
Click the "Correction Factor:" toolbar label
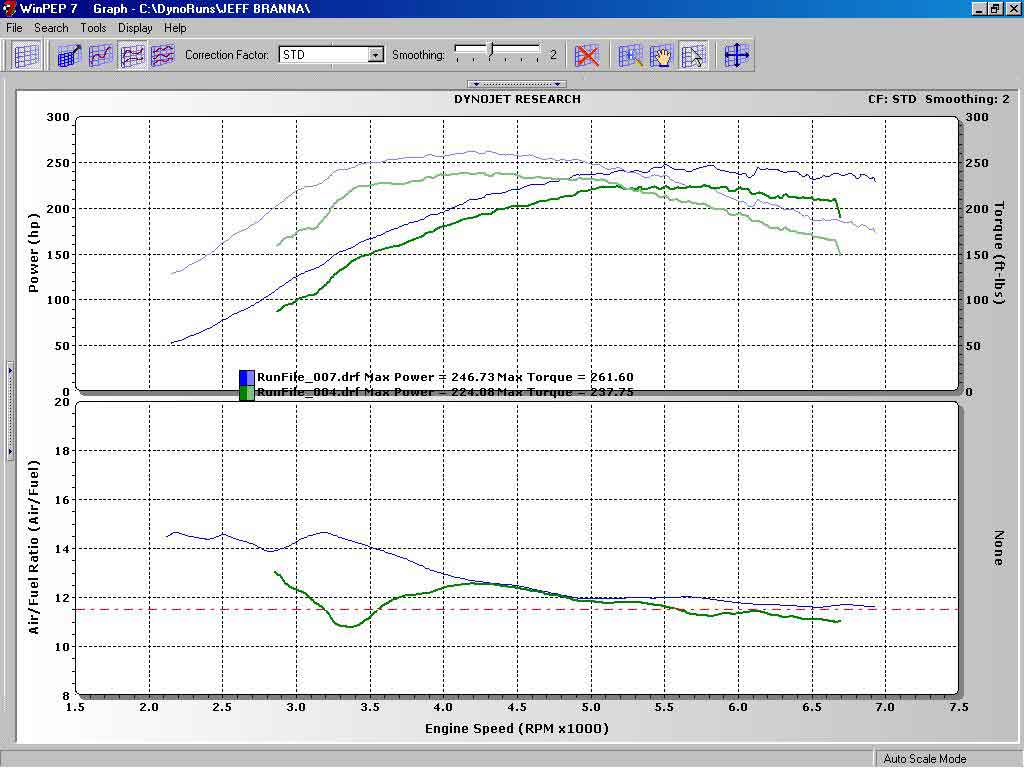(227, 55)
